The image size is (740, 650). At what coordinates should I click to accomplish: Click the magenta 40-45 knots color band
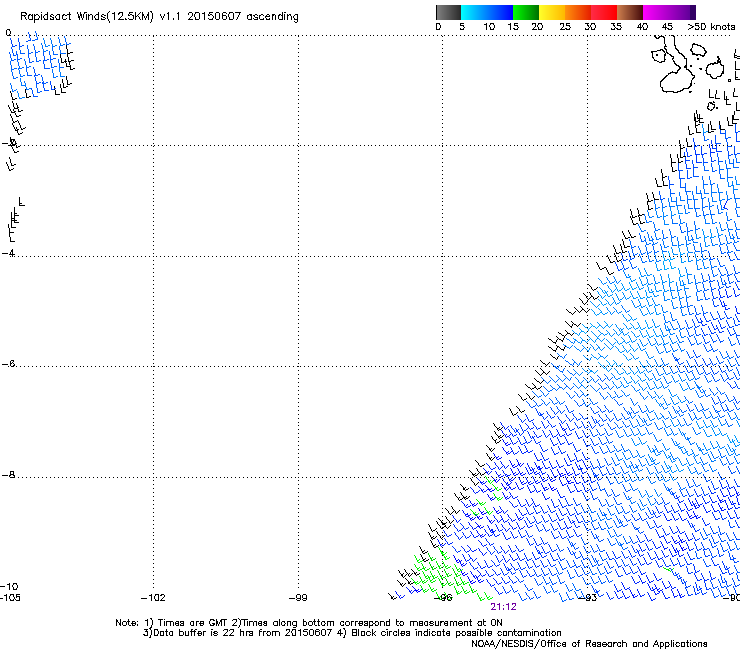click(656, 12)
